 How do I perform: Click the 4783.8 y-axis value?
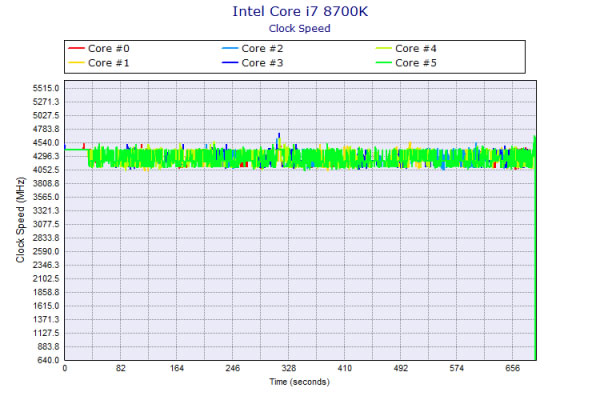coord(46,129)
